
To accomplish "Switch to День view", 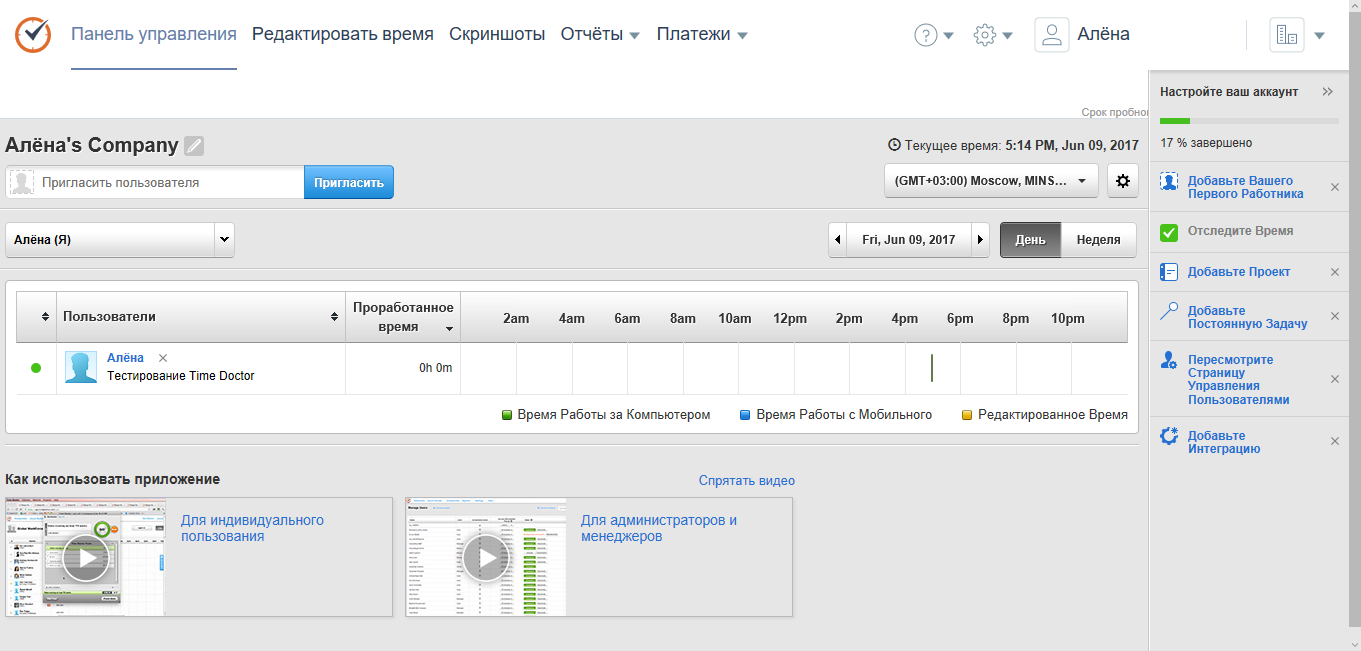I will (x=1030, y=240).
